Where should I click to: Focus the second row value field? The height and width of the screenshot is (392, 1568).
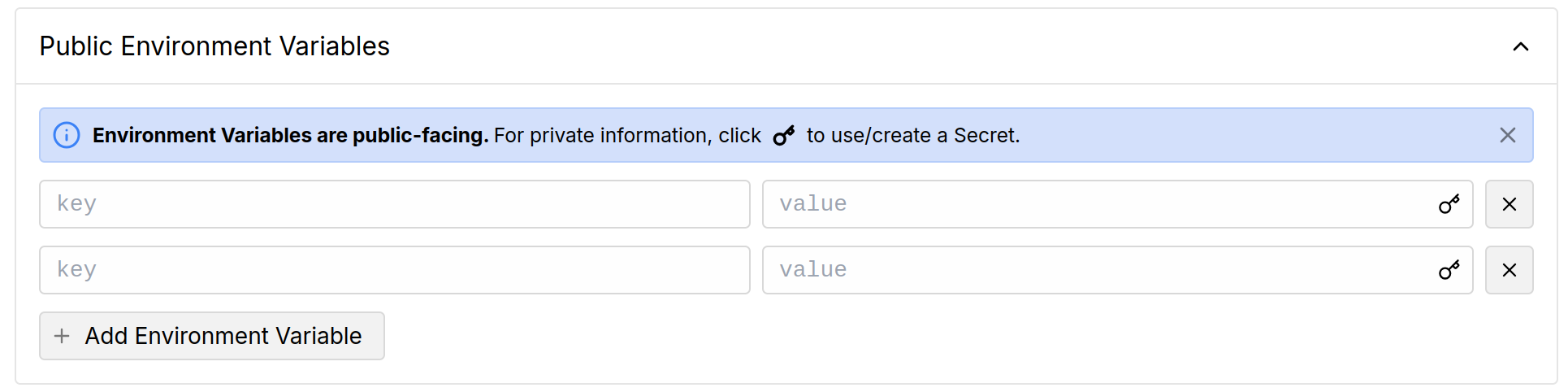[x=1097, y=270]
